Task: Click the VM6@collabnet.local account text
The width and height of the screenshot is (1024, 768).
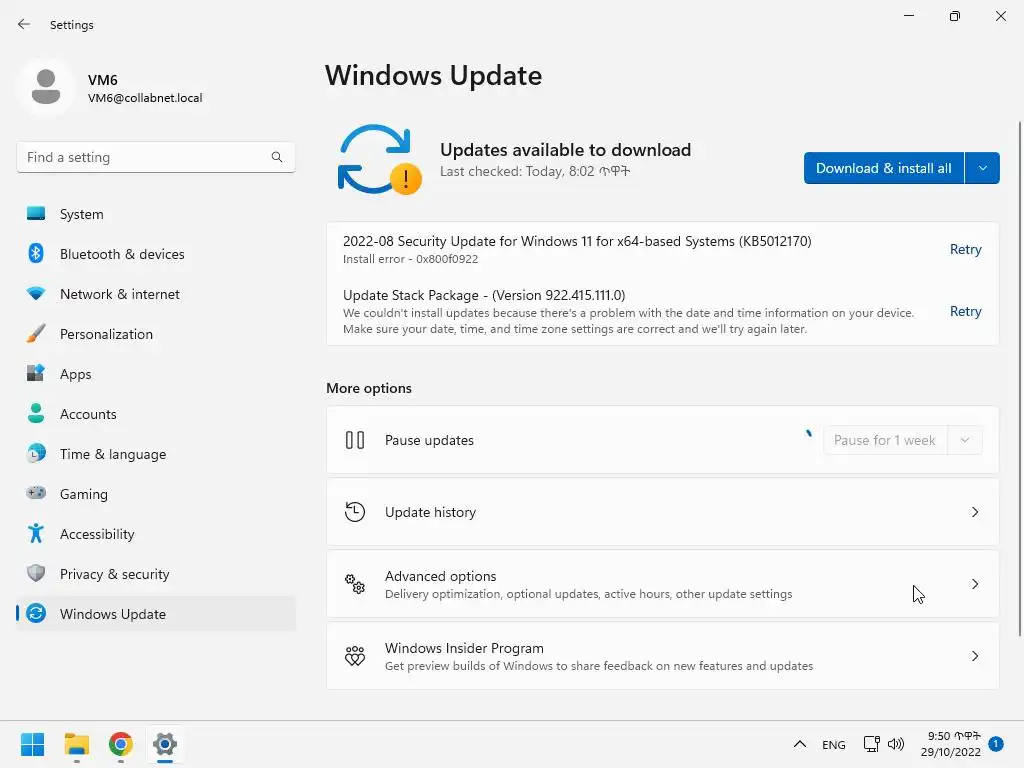Action: 145,98
